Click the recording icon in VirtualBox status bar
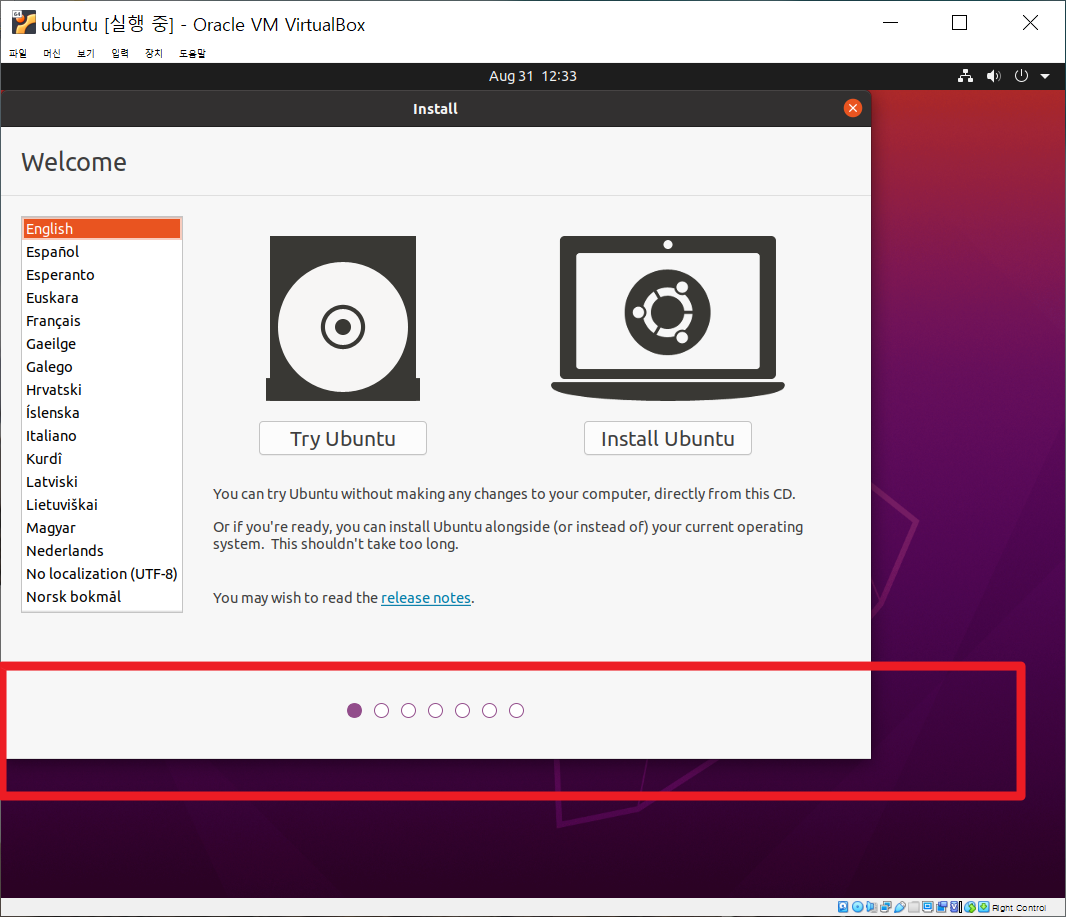Screen dimensions: 1066x917 (x=942, y=907)
